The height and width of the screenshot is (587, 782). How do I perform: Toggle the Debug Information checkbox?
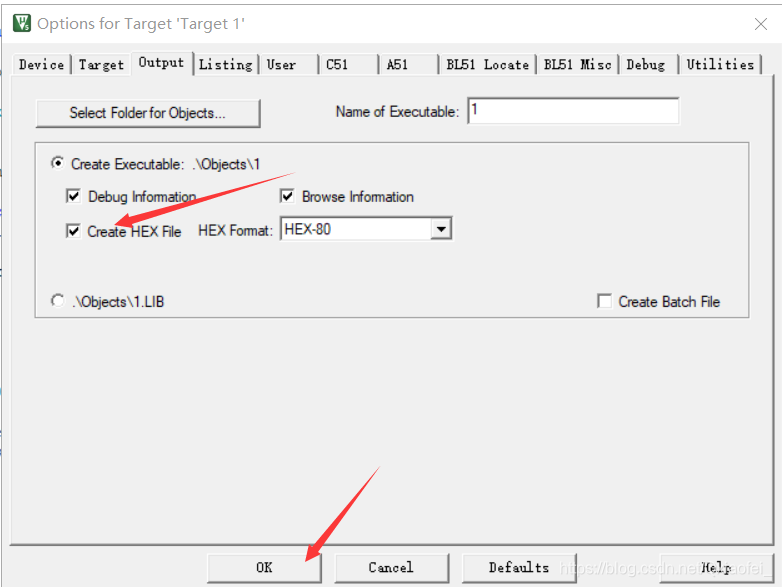[73, 196]
